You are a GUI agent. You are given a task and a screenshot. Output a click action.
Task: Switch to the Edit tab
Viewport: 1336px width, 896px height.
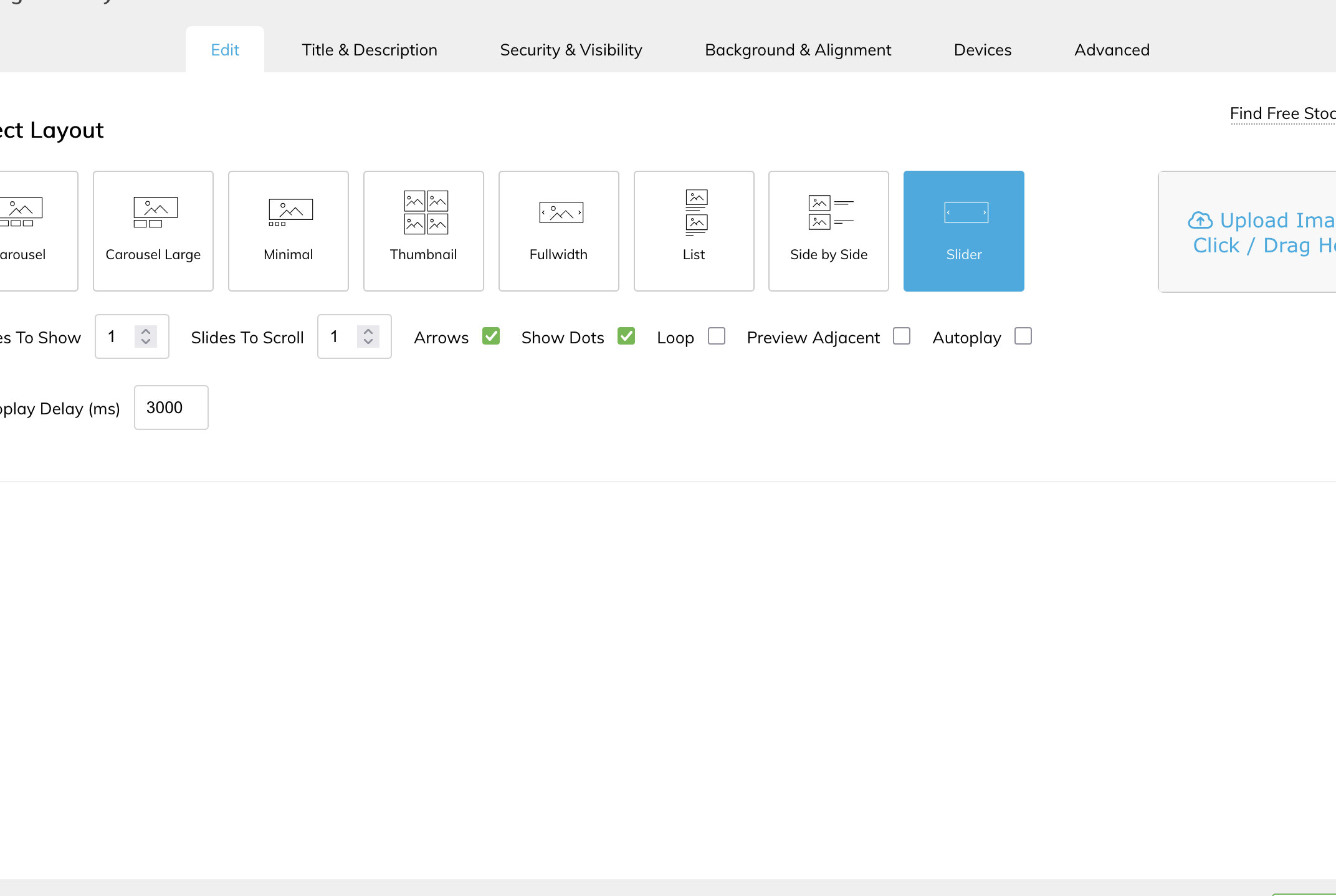(x=225, y=50)
